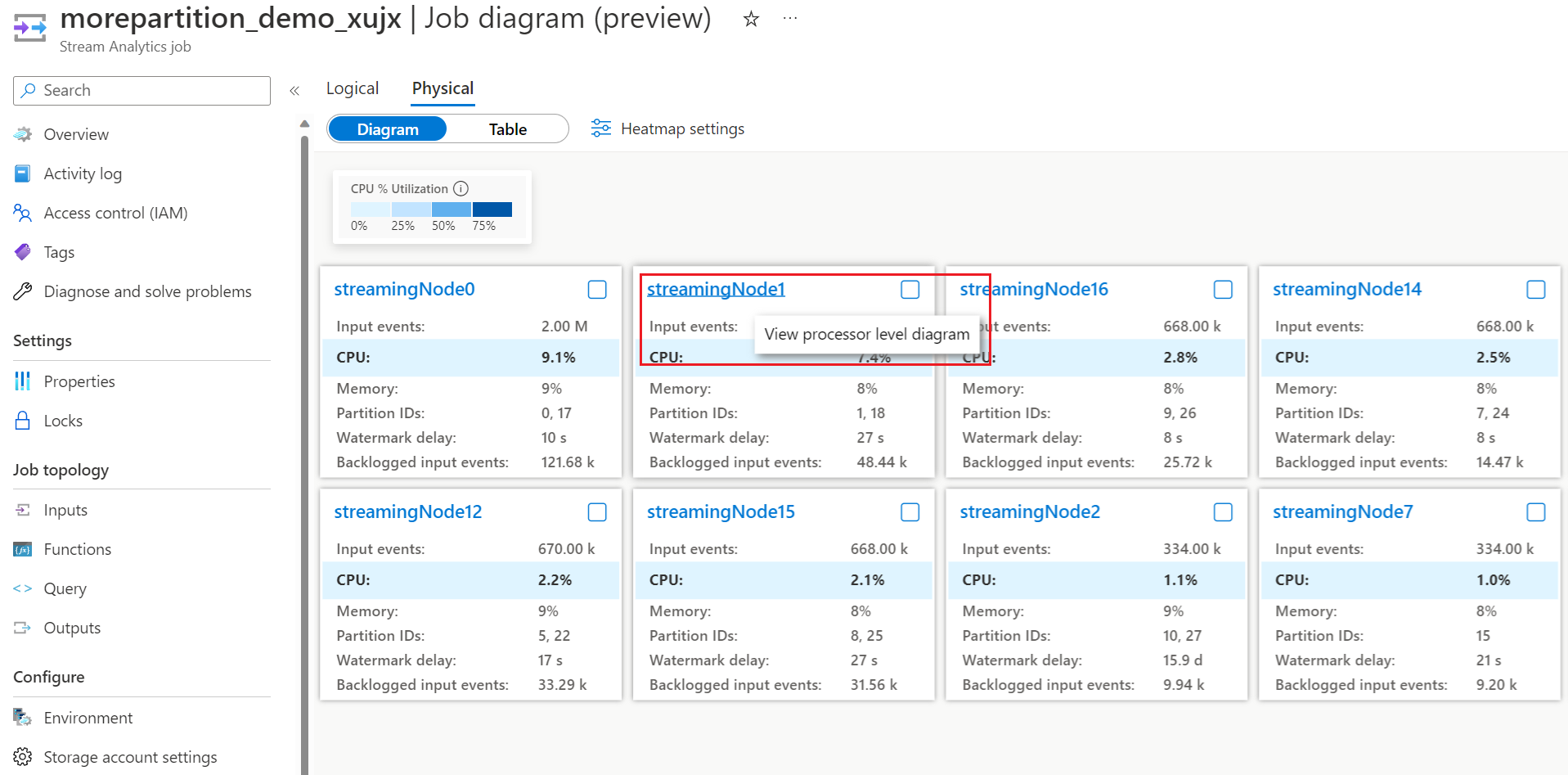The image size is (1568, 775).
Task: Click the Outputs icon
Action: coord(23,628)
